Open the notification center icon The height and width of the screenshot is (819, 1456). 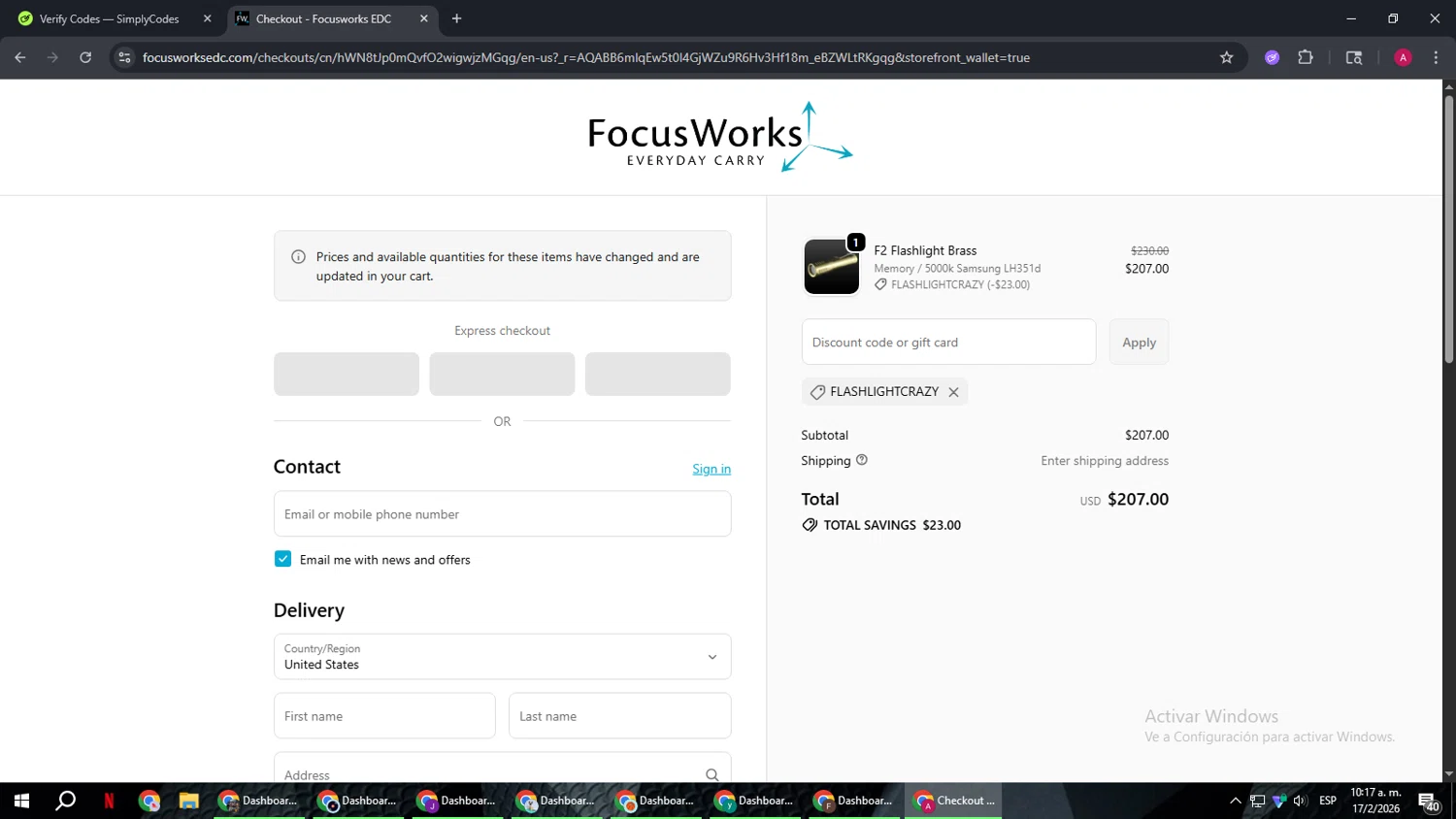pos(1428,802)
